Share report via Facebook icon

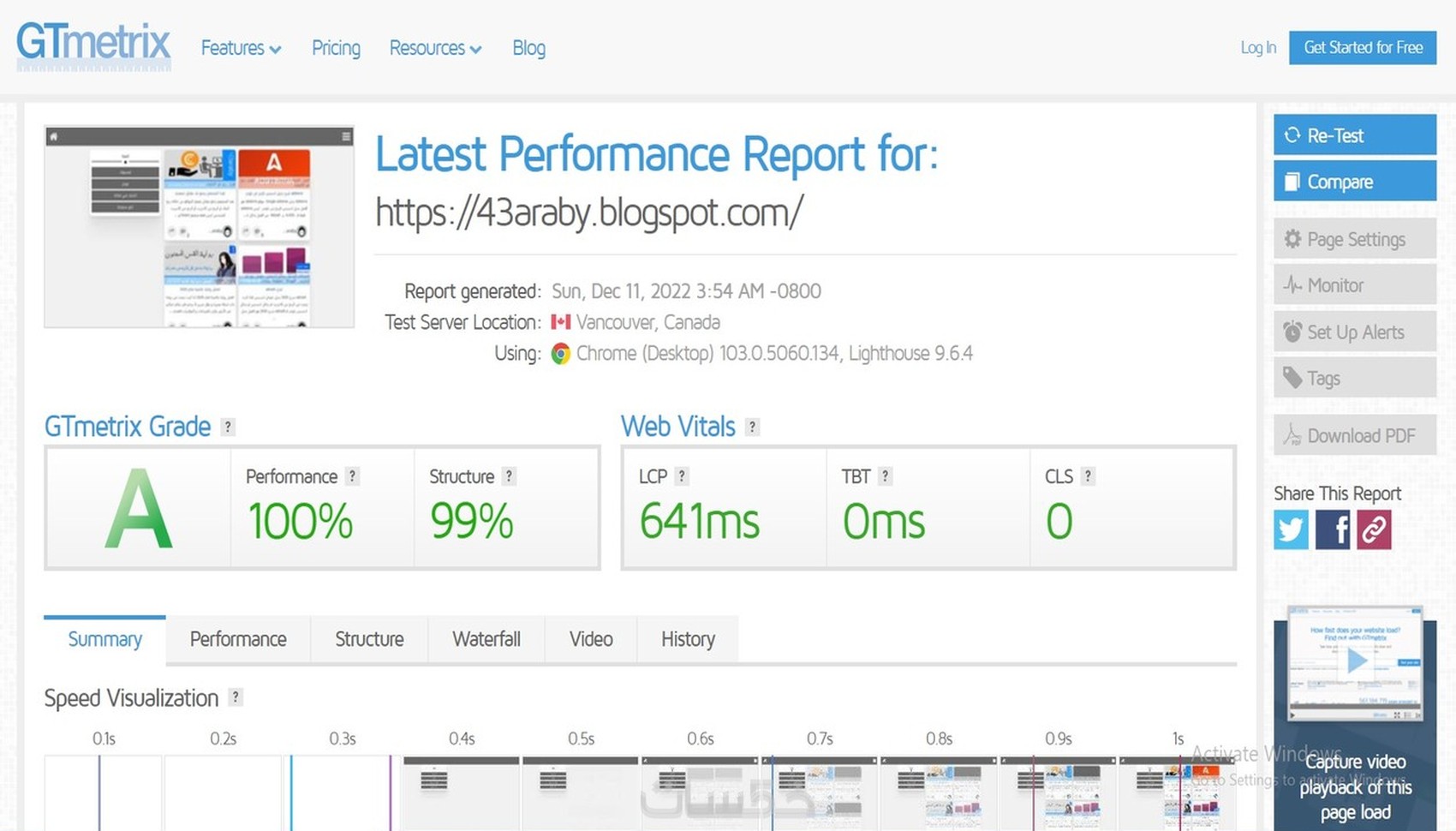pyautogui.click(x=1333, y=529)
